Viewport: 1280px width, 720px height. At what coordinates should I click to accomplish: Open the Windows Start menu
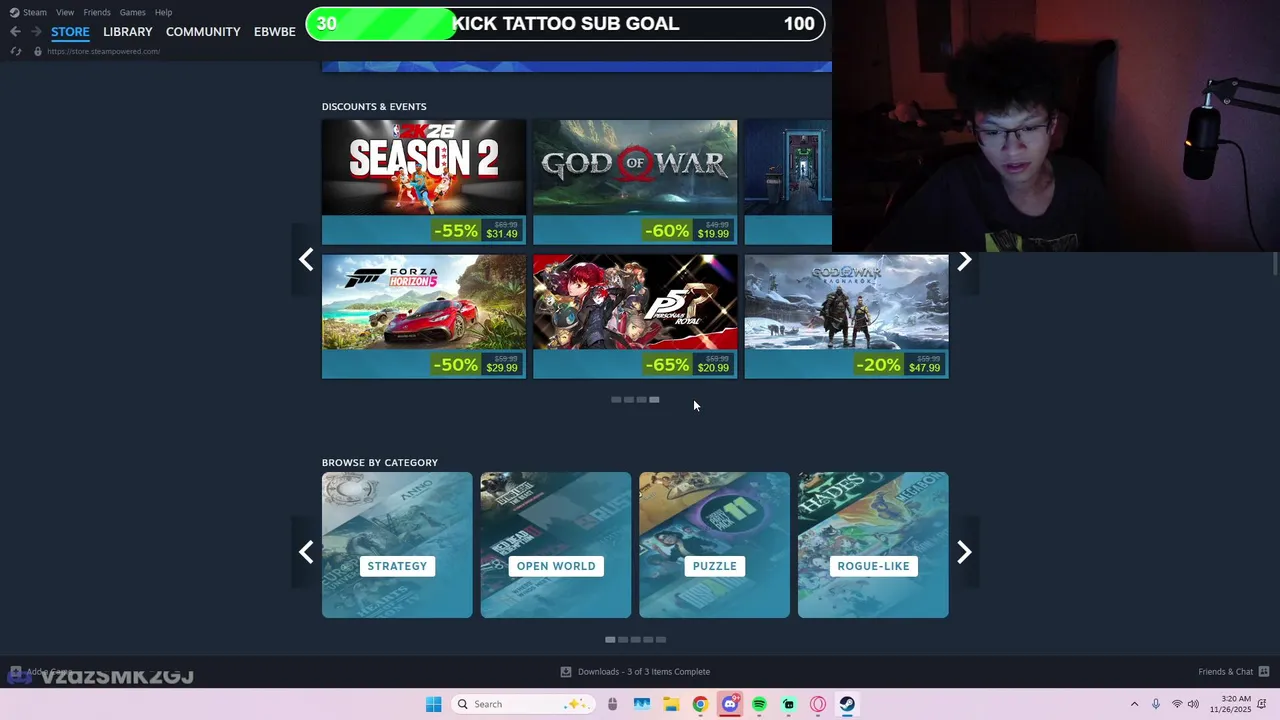pos(433,704)
